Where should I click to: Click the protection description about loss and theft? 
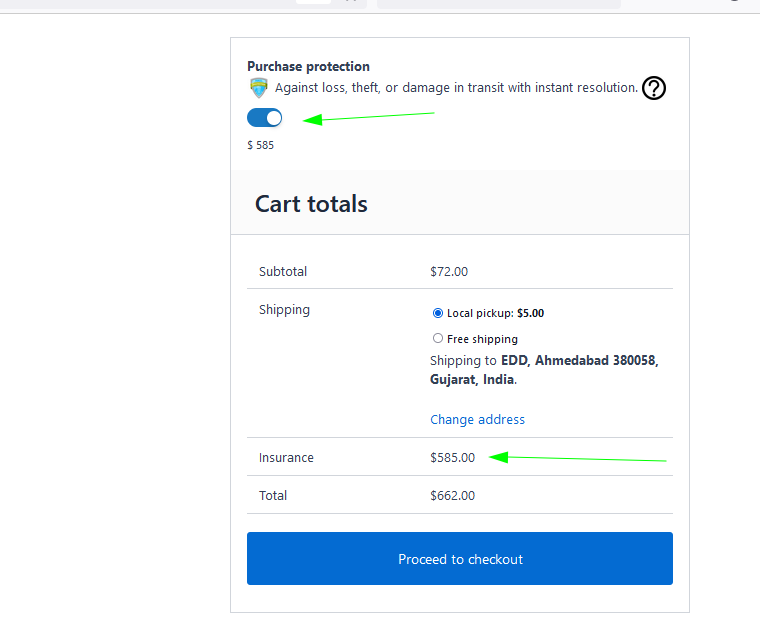coord(456,88)
